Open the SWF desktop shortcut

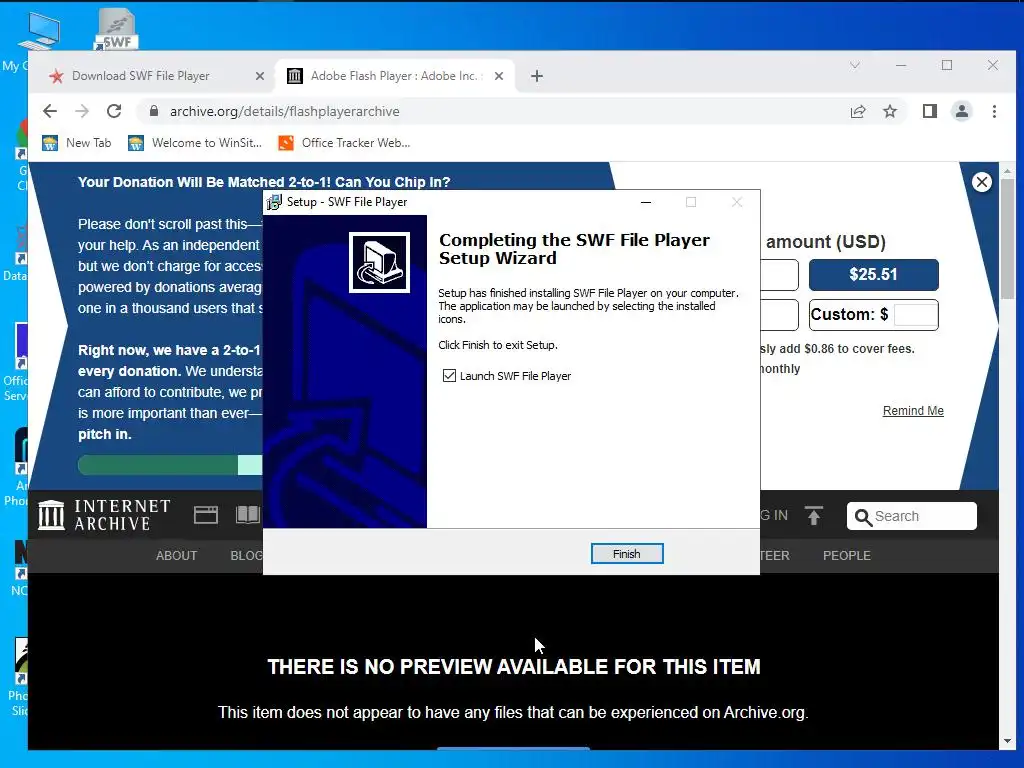click(116, 30)
